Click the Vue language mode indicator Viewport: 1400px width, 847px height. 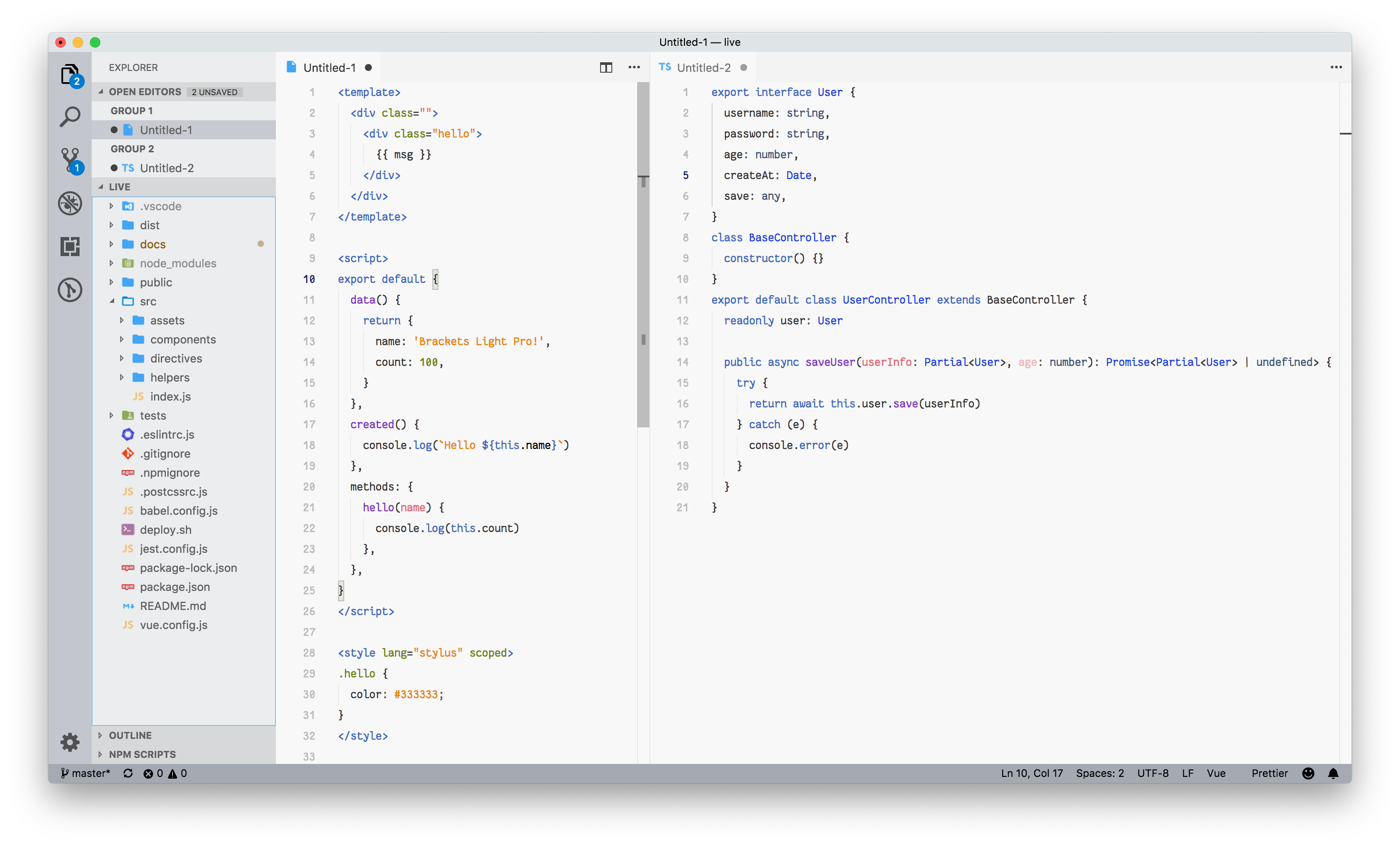[x=1217, y=773]
